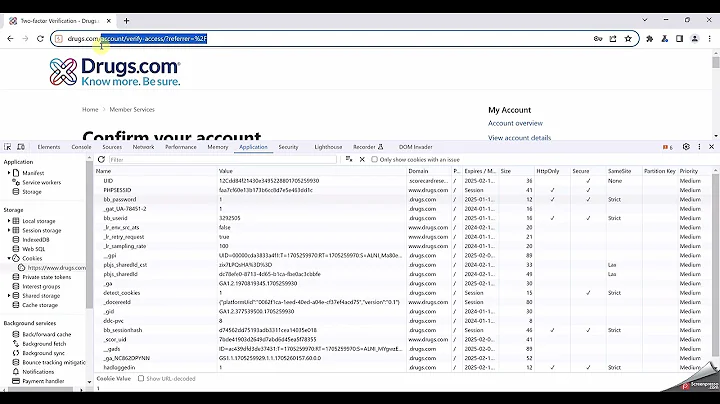The width and height of the screenshot is (720, 404).
Task: Close the Two-factor Verification tab
Action: tap(109, 21)
